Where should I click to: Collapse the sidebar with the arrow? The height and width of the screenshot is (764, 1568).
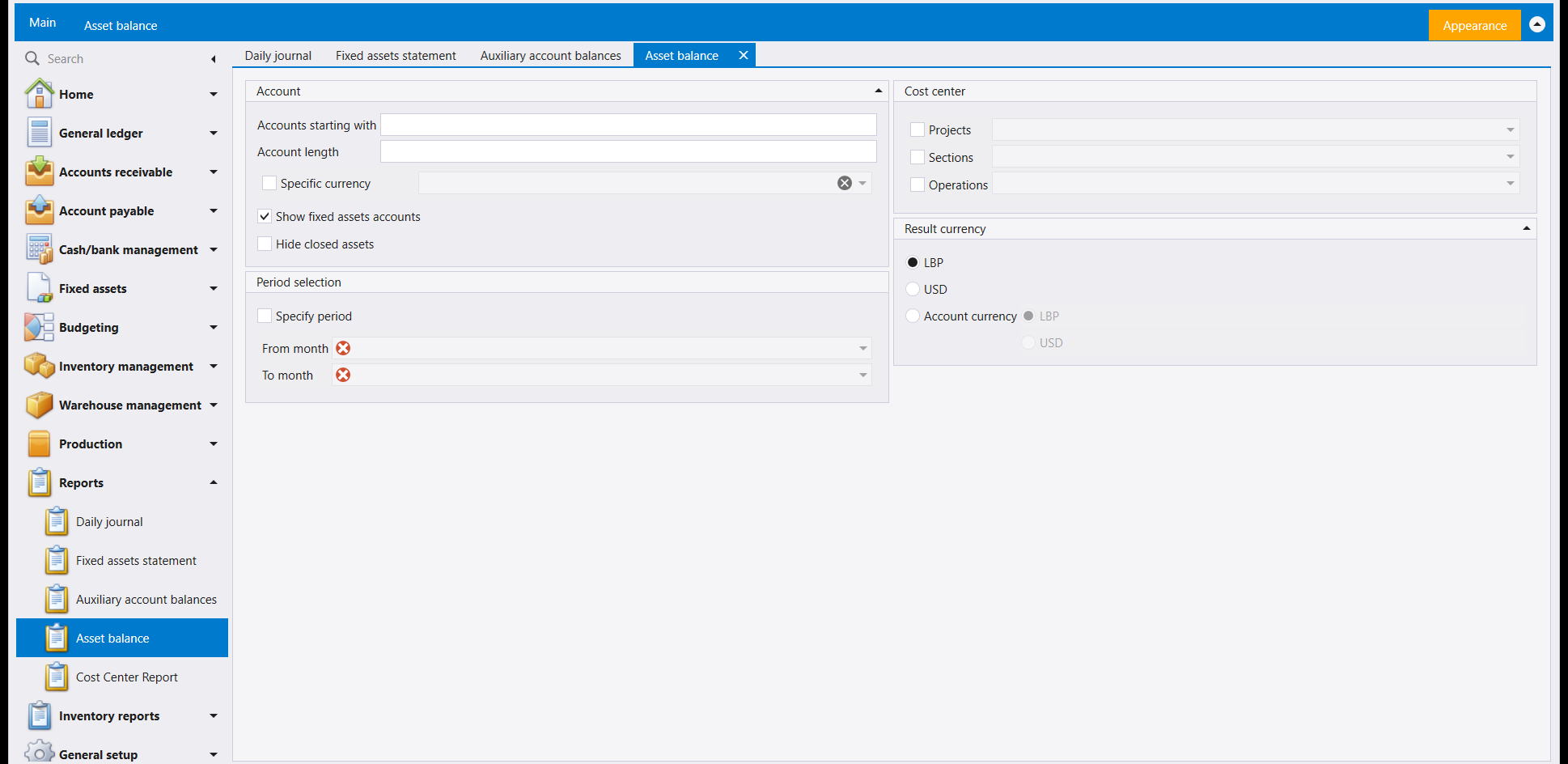tap(214, 58)
